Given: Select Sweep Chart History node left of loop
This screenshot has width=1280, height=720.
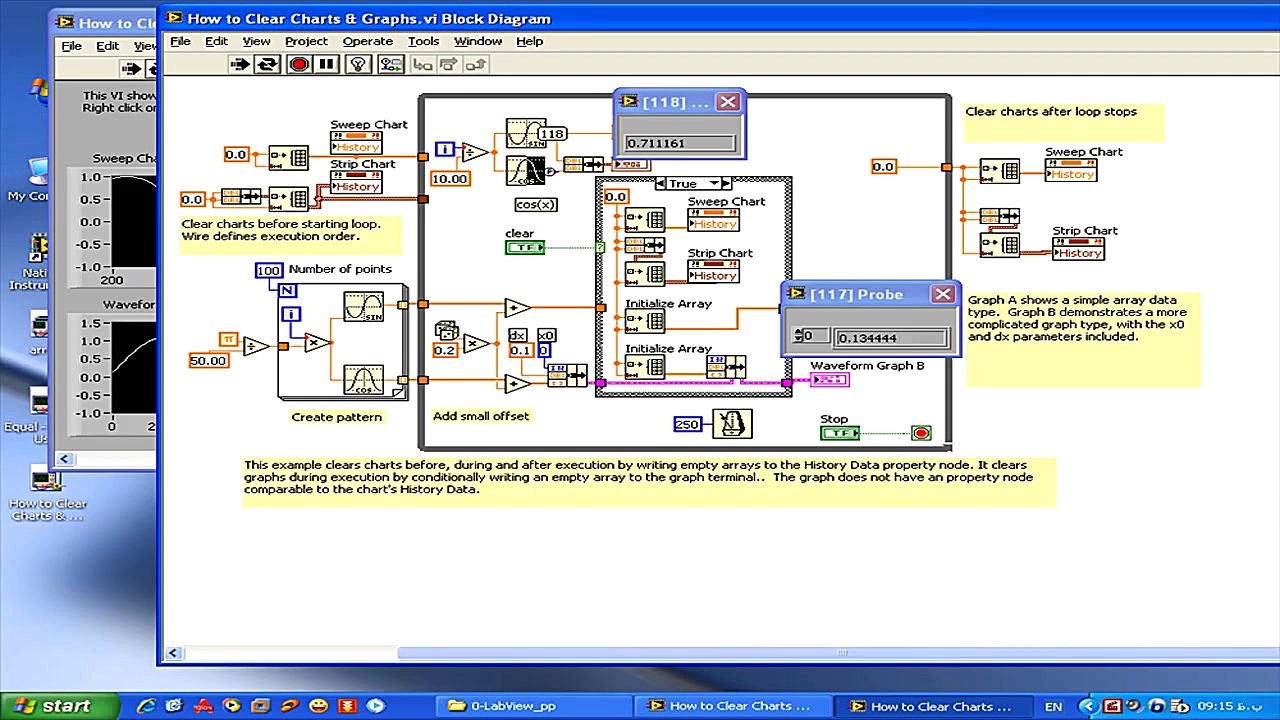Looking at the screenshot, I should tap(356, 142).
